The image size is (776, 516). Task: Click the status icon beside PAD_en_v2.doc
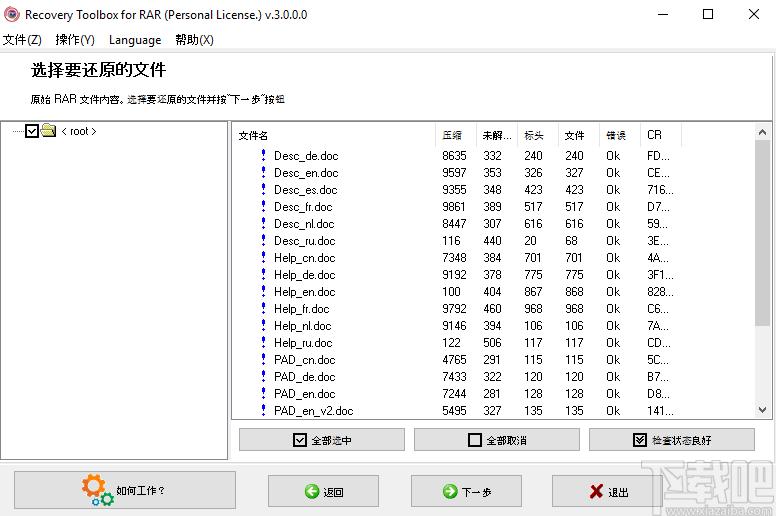click(263, 410)
